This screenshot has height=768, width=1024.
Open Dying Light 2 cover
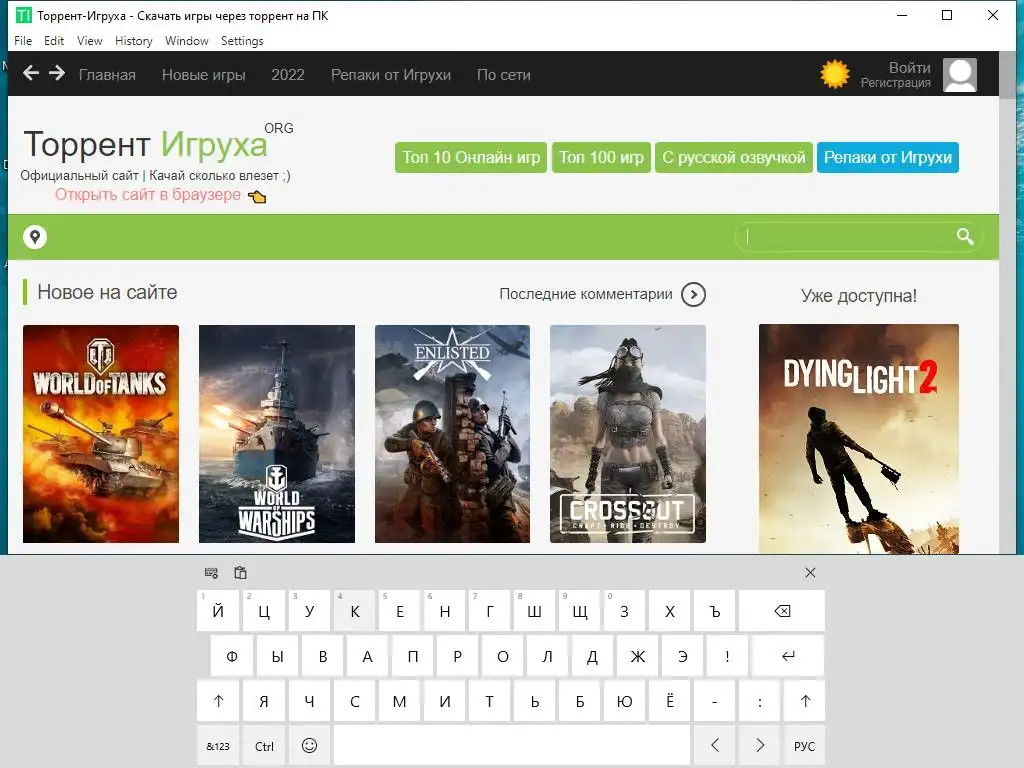pyautogui.click(x=859, y=439)
